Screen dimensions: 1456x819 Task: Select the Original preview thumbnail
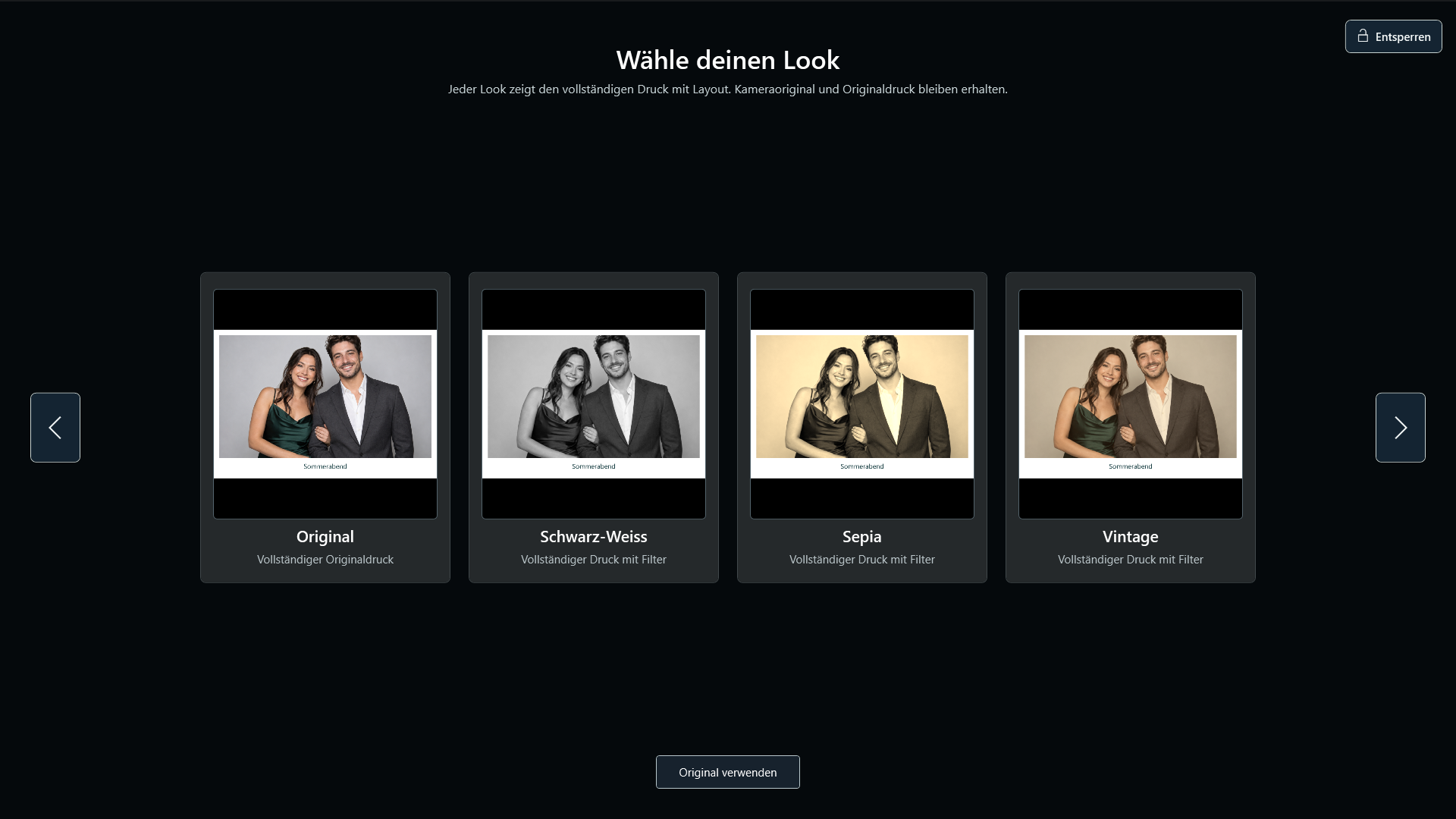pyautogui.click(x=325, y=404)
